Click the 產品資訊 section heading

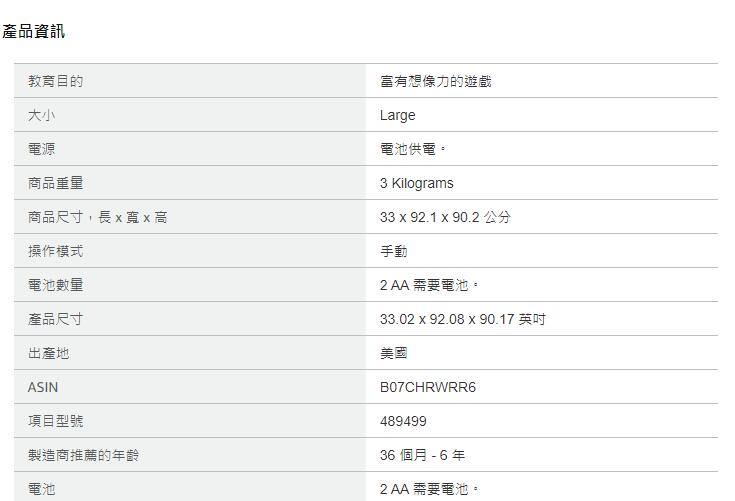click(x=34, y=31)
